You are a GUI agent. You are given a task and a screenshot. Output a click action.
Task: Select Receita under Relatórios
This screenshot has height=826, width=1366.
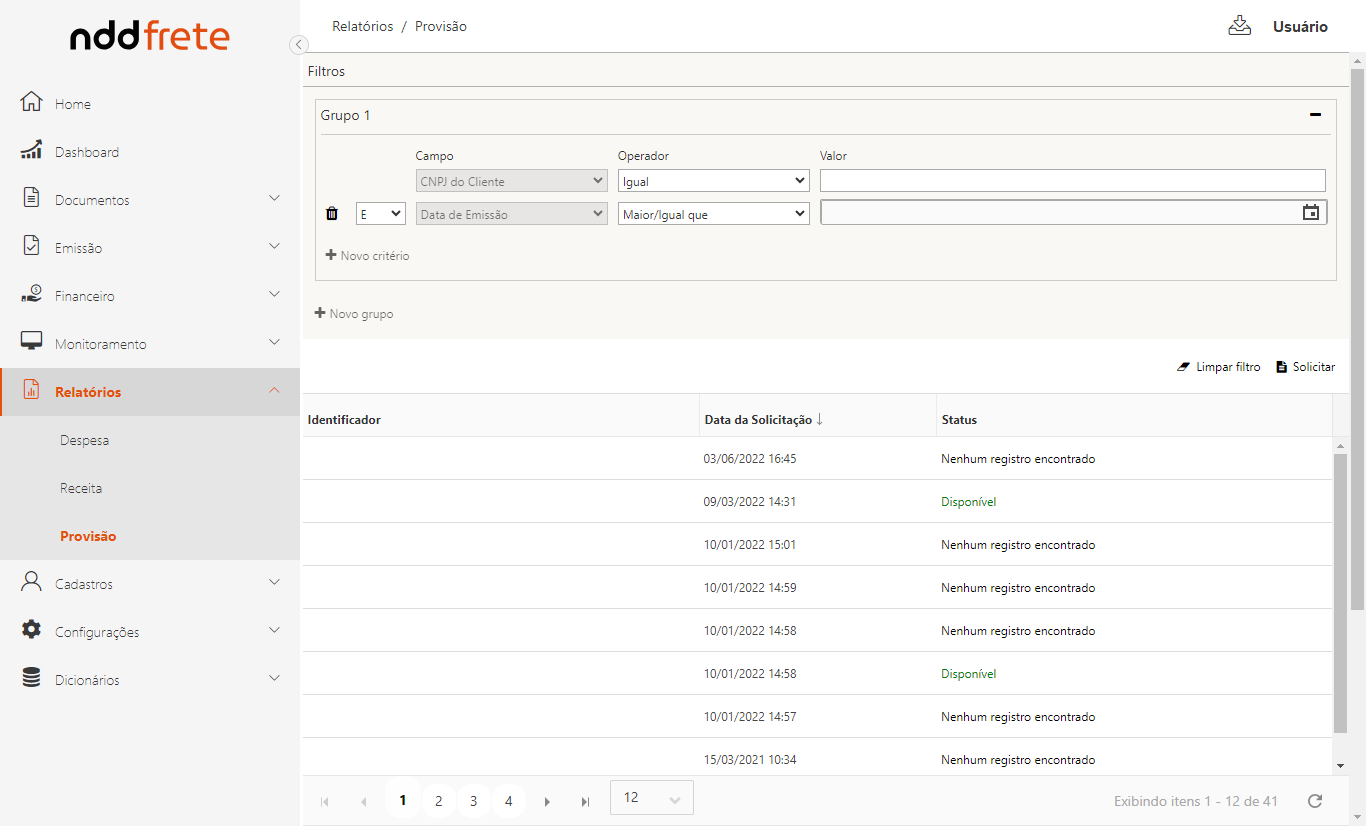coord(81,488)
